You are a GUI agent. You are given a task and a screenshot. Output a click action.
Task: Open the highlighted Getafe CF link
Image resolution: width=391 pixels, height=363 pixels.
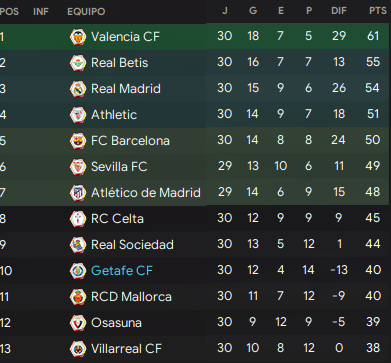tap(122, 271)
